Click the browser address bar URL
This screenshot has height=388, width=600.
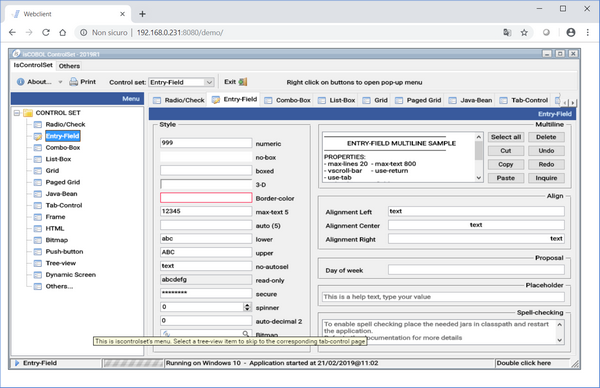click(x=180, y=33)
